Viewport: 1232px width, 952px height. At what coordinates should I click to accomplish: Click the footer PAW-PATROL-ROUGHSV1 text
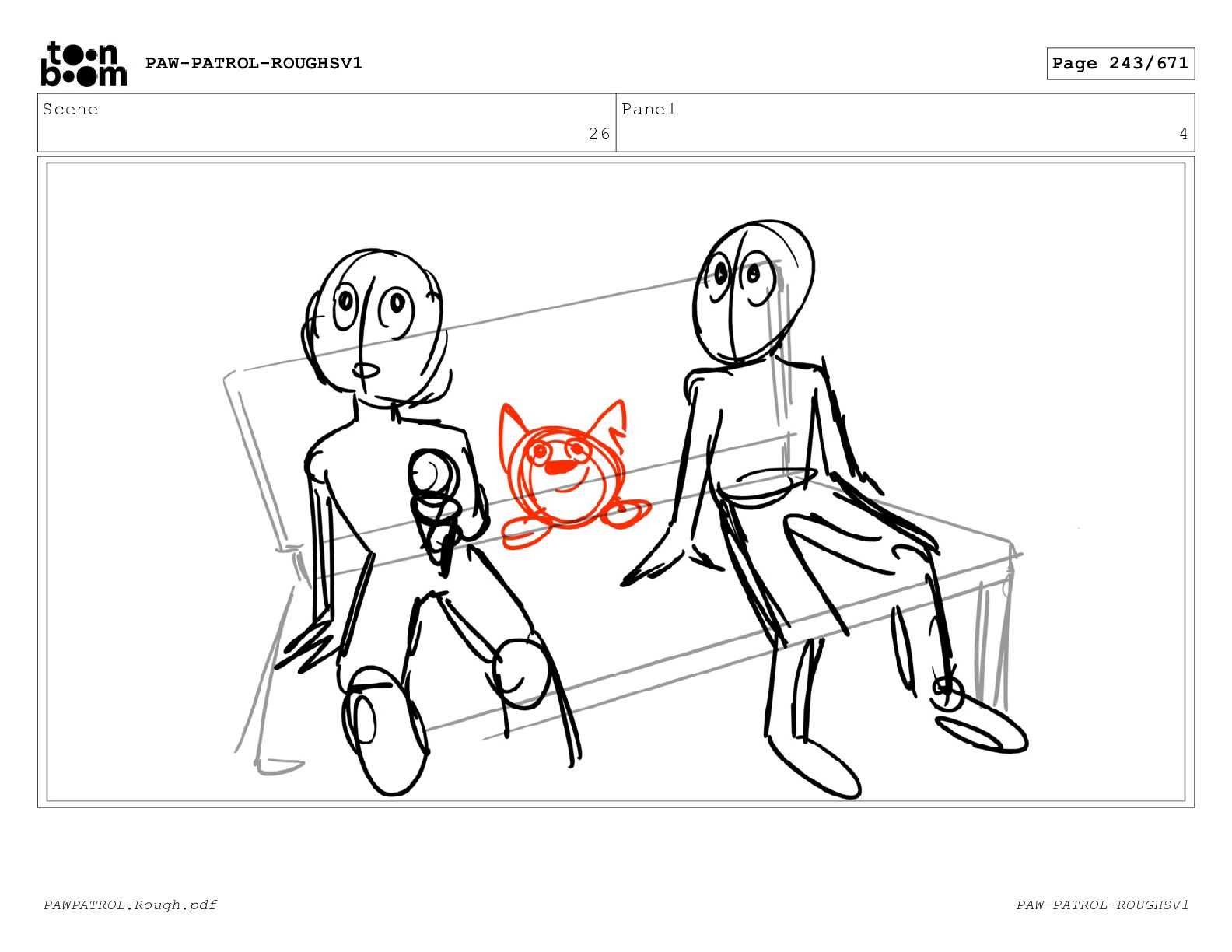pos(1102,905)
